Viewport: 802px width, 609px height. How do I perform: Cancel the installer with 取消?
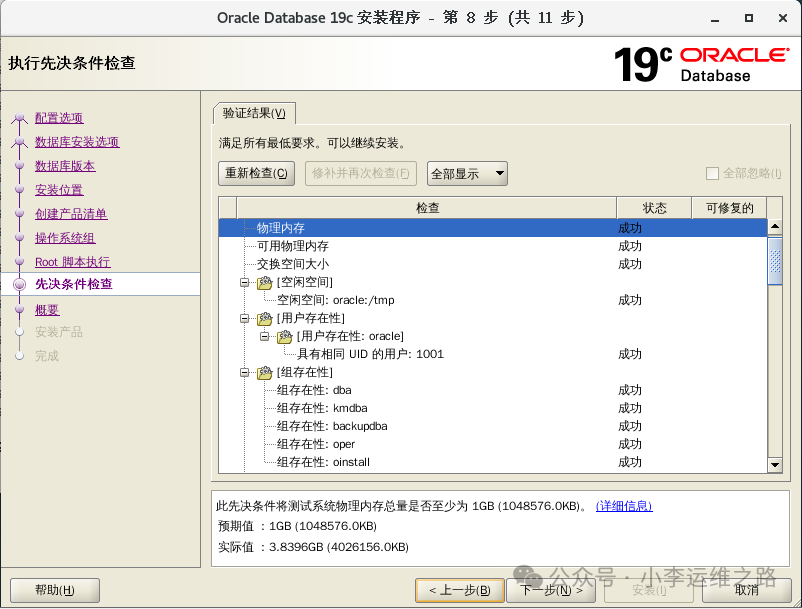pyautogui.click(x=747, y=591)
